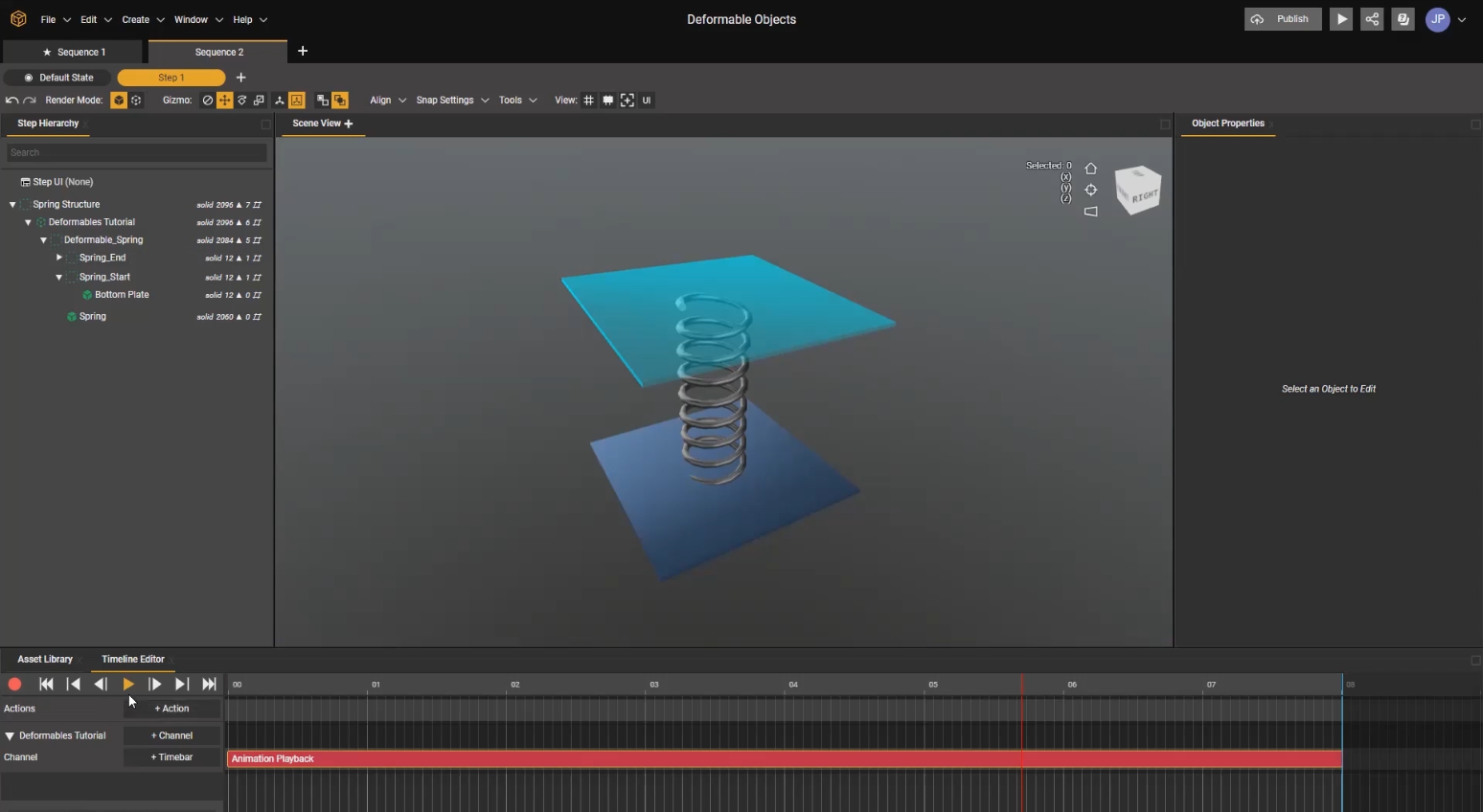Click the Publish button
The image size is (1483, 812).
tap(1283, 19)
